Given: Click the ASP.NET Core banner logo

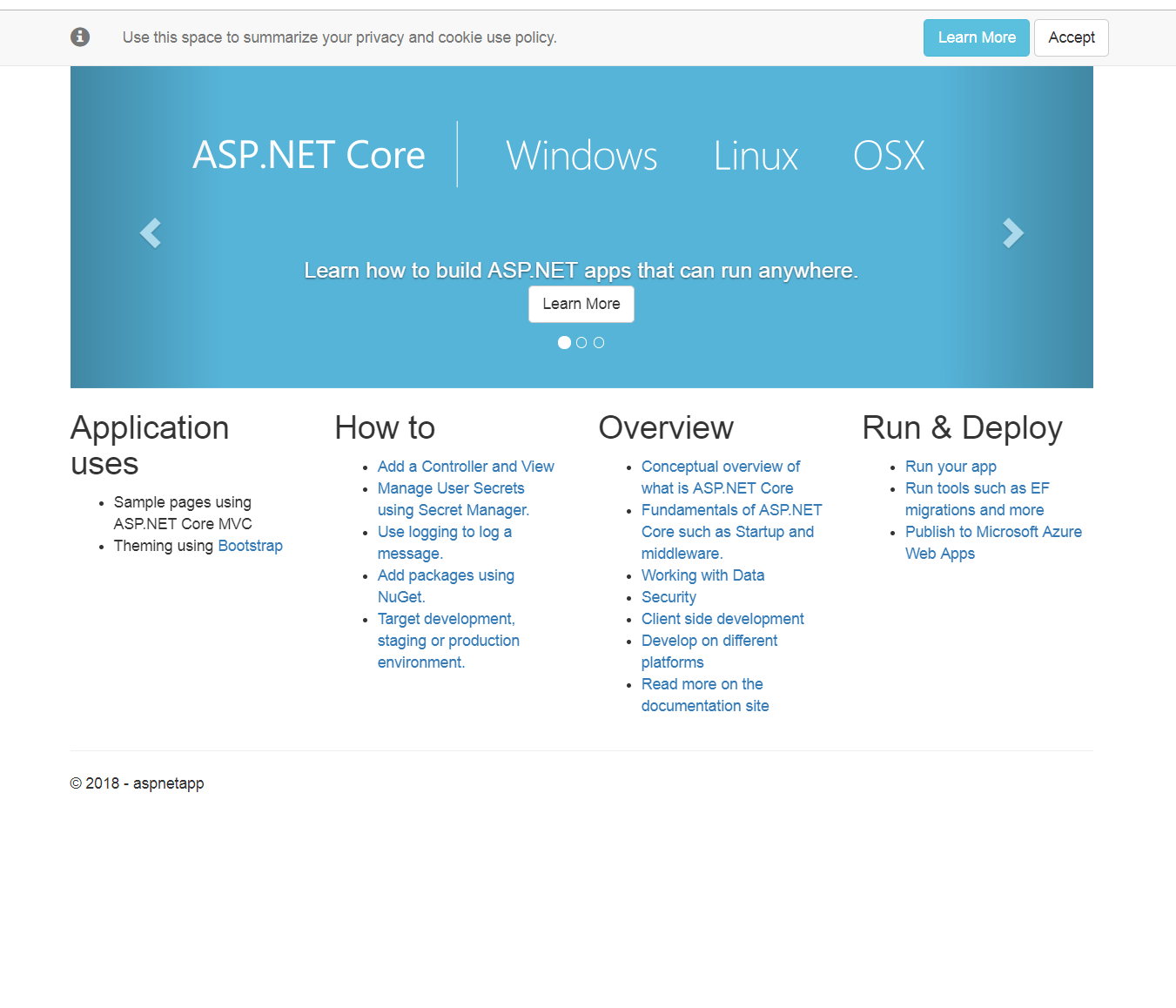Looking at the screenshot, I should tap(309, 155).
